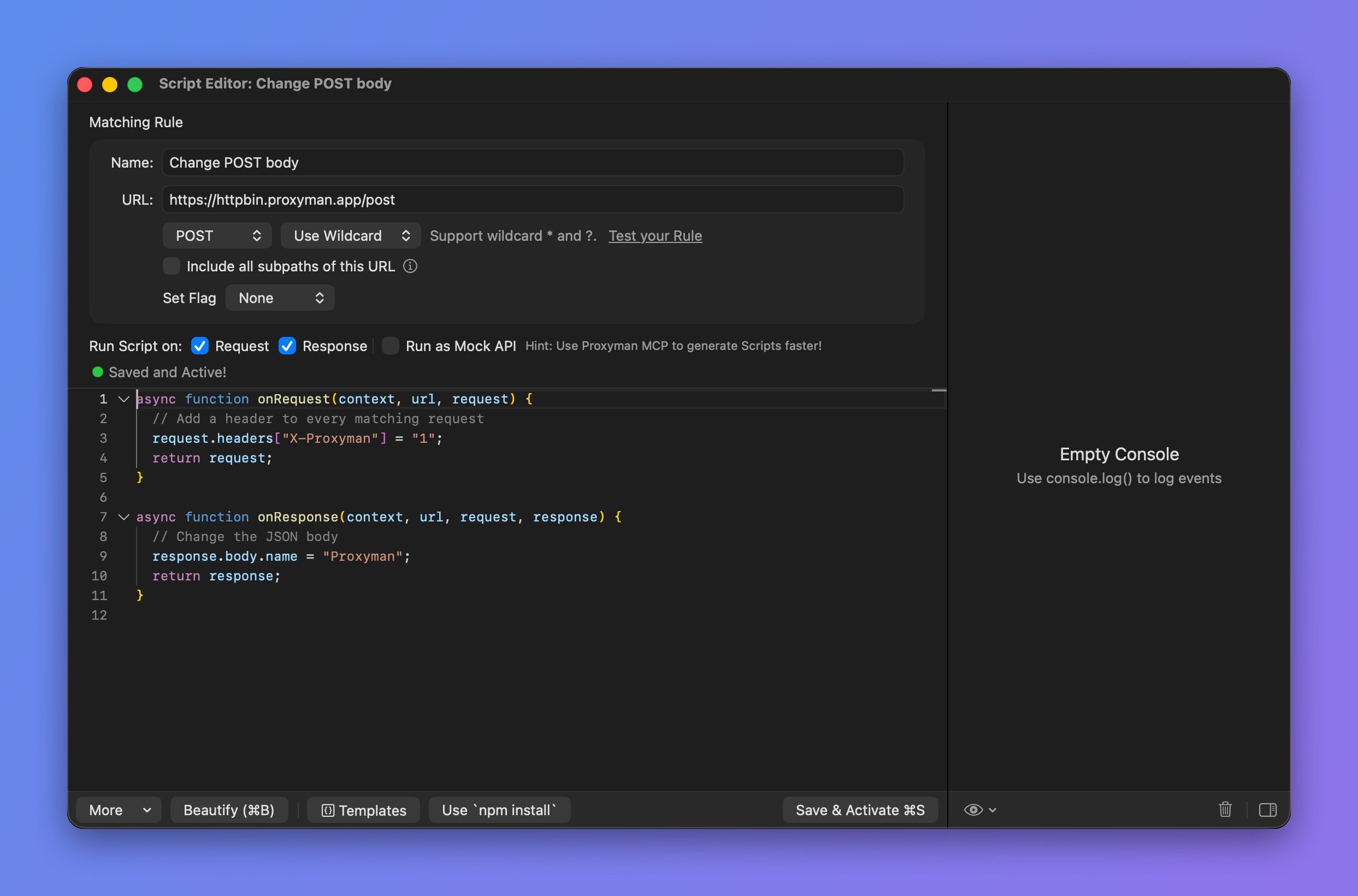Toggle the side panel layout icon

coord(1267,810)
